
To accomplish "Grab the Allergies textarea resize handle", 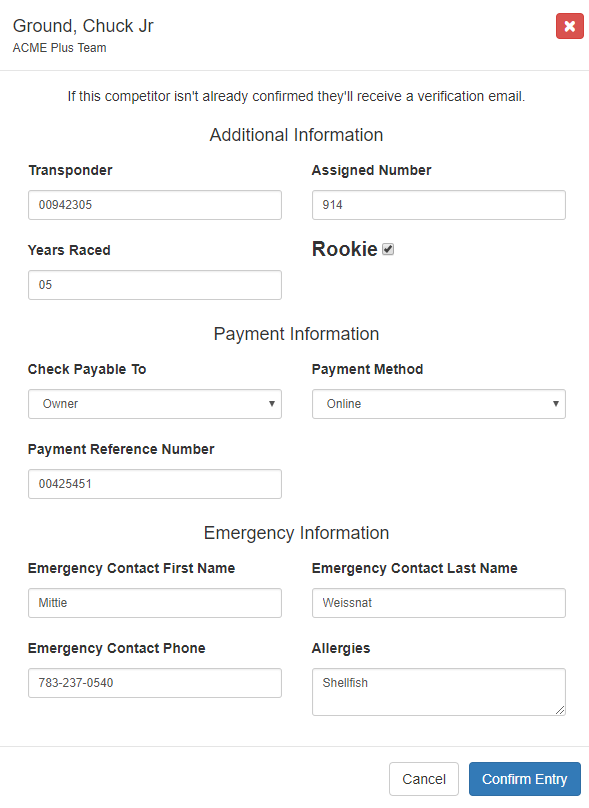I will point(560,710).
